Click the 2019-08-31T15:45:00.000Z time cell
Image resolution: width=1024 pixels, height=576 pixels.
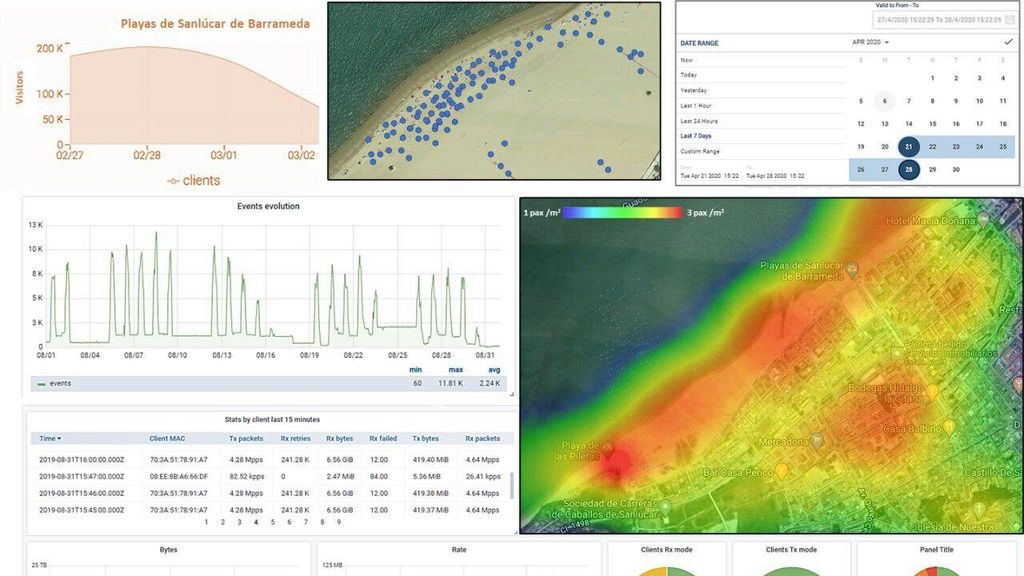(x=82, y=510)
